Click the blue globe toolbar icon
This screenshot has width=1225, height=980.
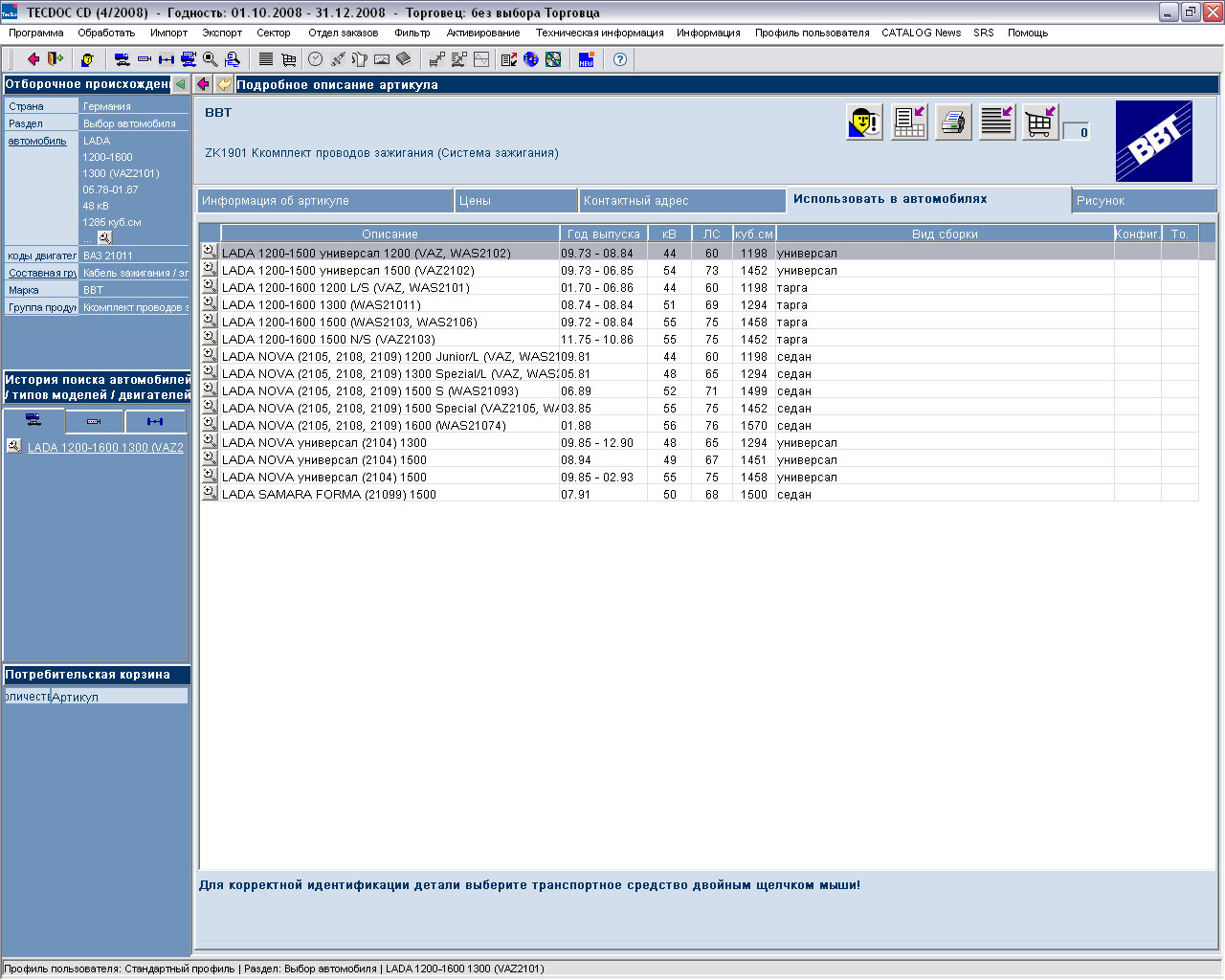pyautogui.click(x=531, y=59)
